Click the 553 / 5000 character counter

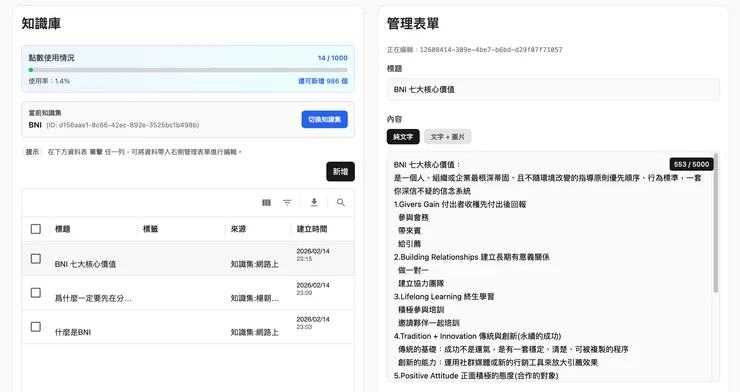(691, 164)
